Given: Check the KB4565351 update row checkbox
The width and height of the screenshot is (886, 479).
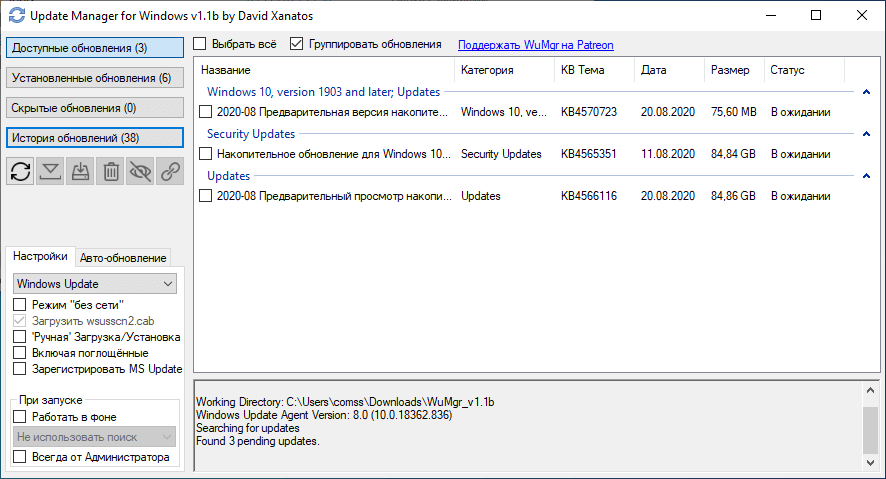Looking at the screenshot, I should [x=206, y=154].
